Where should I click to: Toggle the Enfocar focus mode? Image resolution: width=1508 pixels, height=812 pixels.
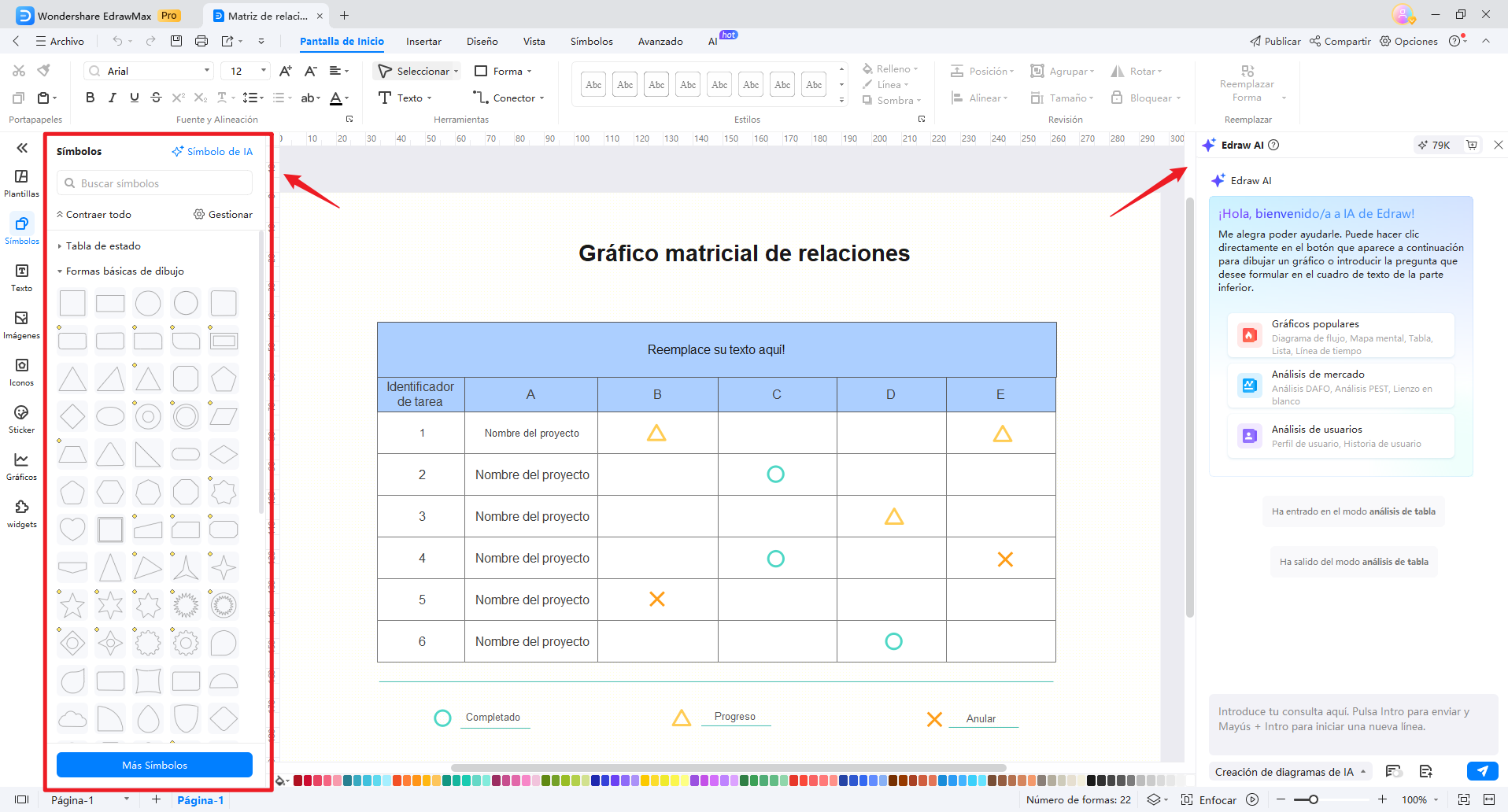pyautogui.click(x=1208, y=799)
